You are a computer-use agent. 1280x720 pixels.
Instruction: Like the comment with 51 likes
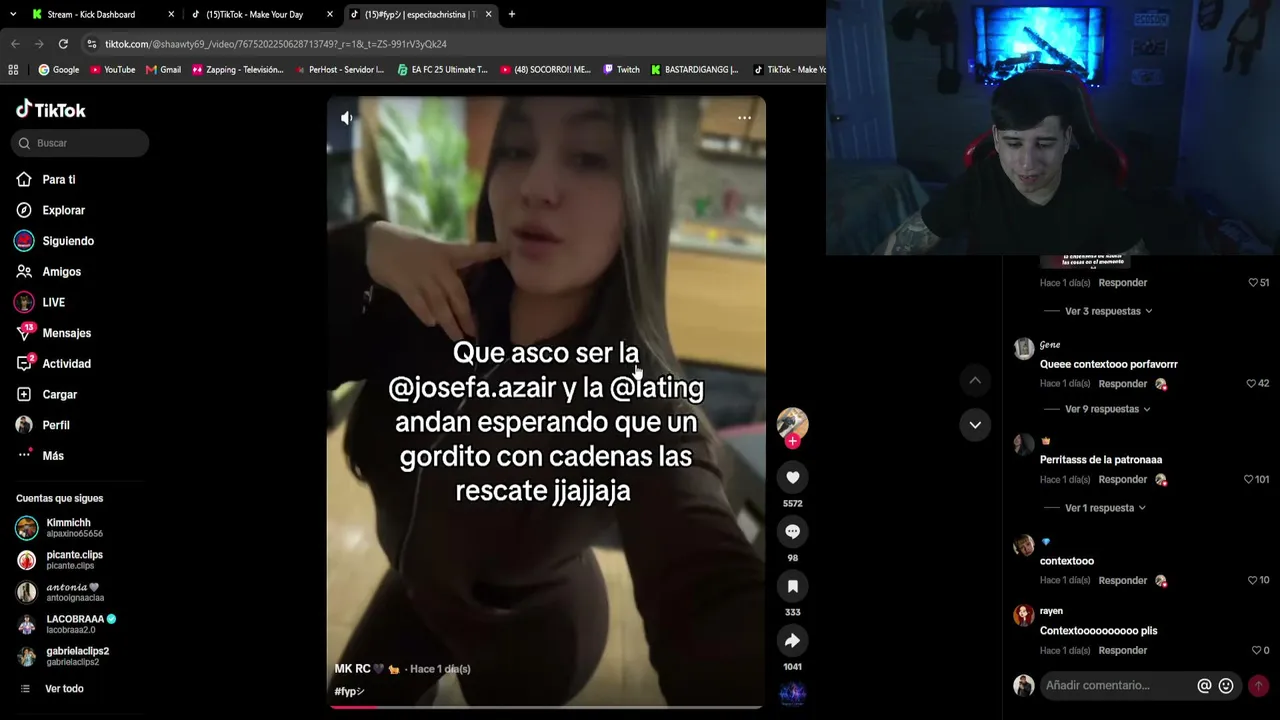[x=1252, y=283]
